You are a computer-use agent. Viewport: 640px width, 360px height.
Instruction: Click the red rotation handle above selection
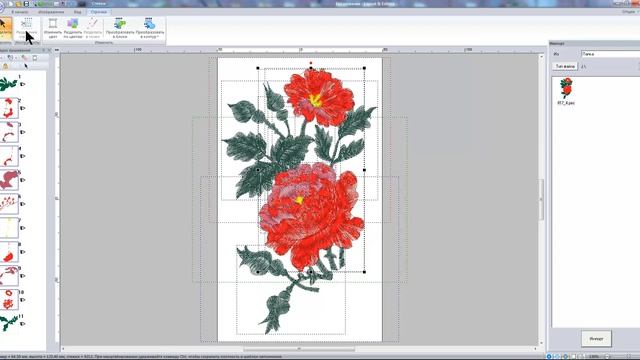point(311,63)
